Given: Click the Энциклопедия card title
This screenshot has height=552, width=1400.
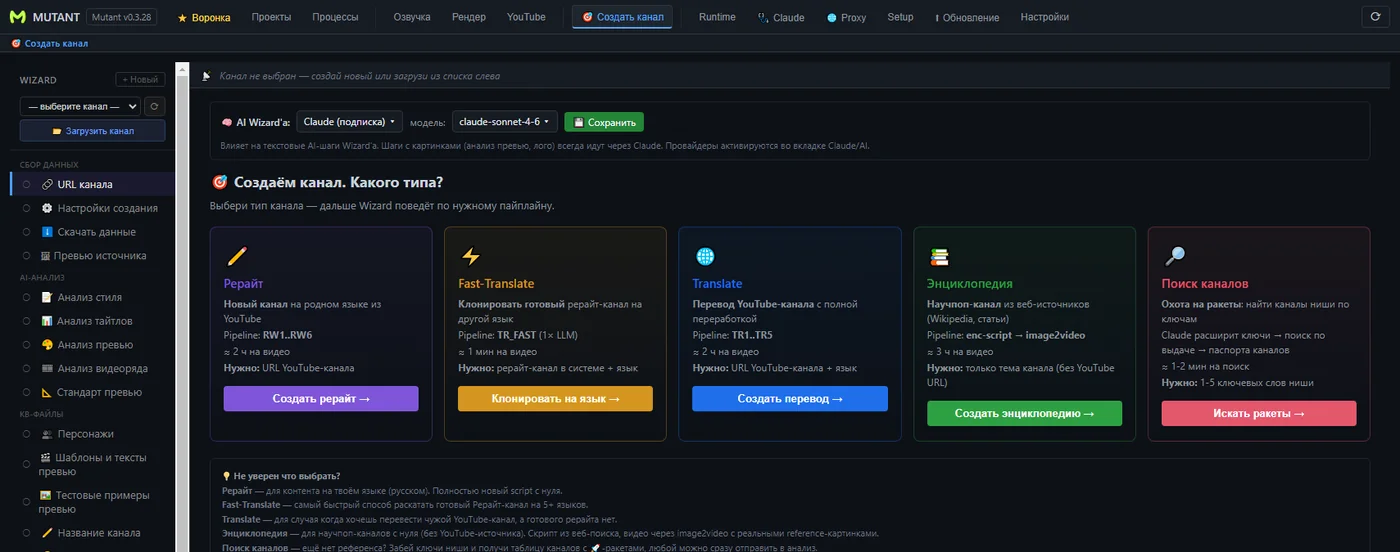Looking at the screenshot, I should click(970, 284).
